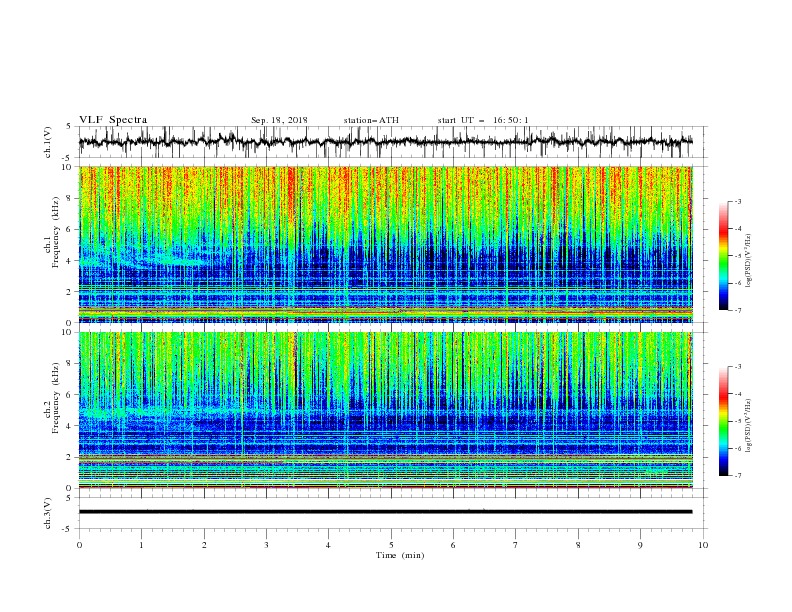
Task: Click the "-6" label on the ch.1 colorbar
Action: [x=738, y=283]
